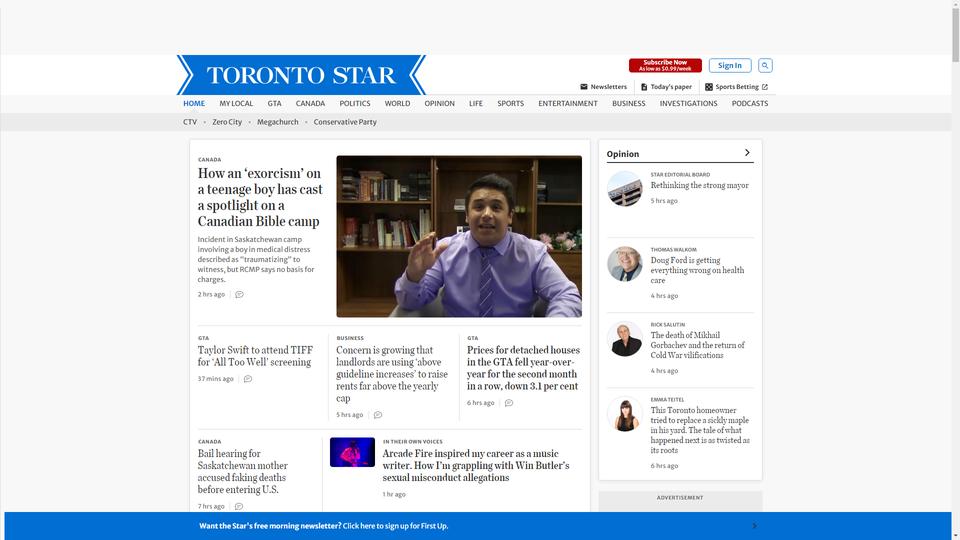Image resolution: width=960 pixels, height=540 pixels.
Task: Click Sports Betting external link arrow icon
Action: point(765,87)
